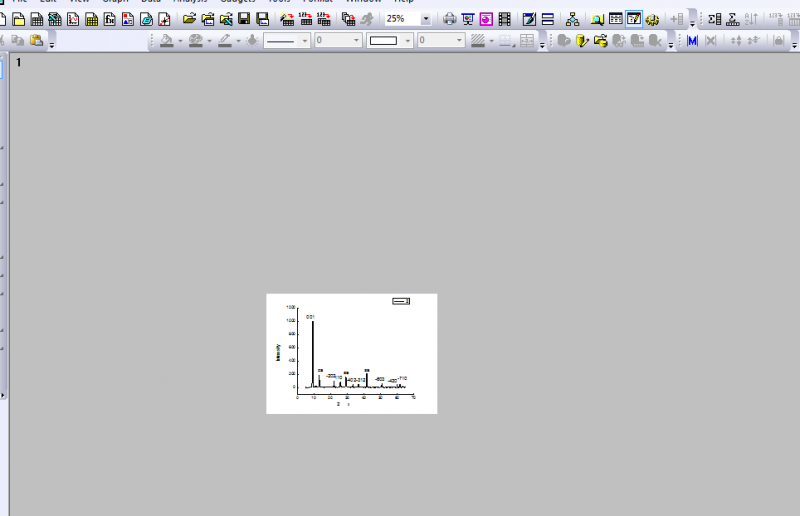Select the XRD graph page

coord(352,354)
